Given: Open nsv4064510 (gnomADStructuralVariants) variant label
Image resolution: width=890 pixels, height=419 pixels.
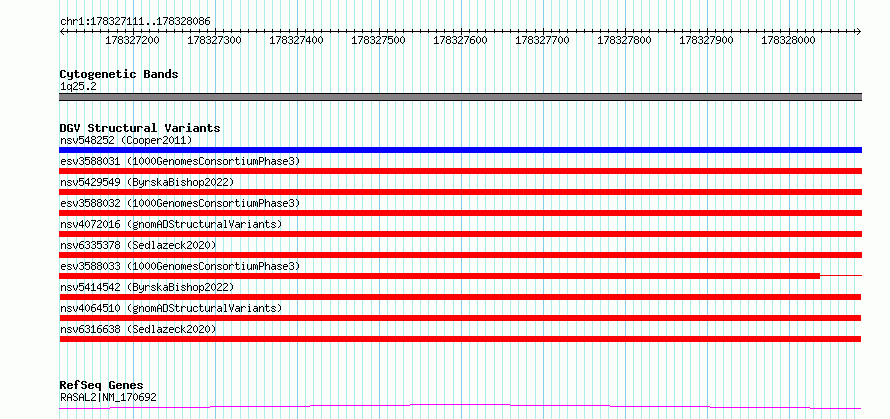Looking at the screenshot, I should [x=171, y=308].
